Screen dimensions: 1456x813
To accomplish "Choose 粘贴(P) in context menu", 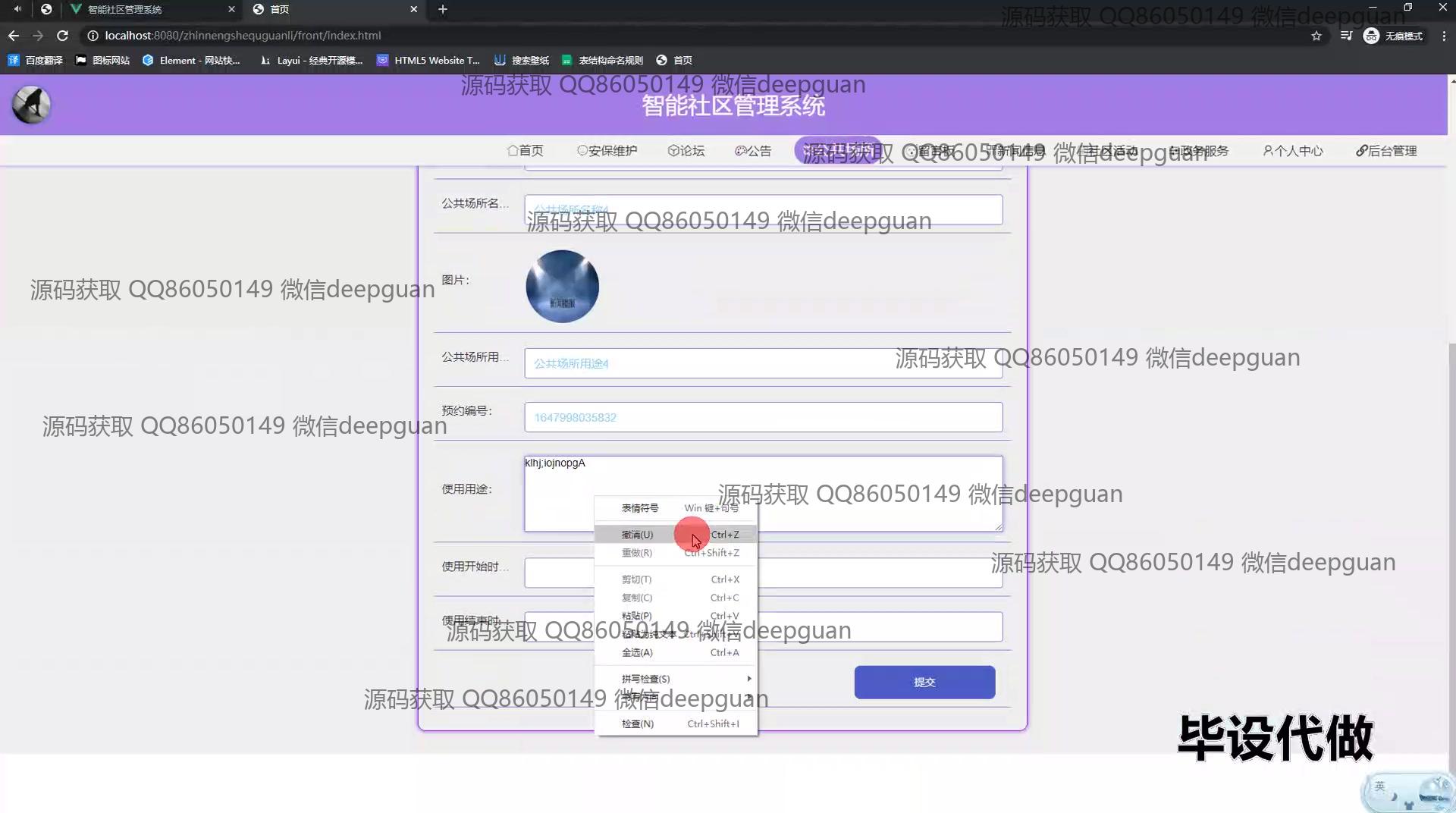I will (676, 616).
